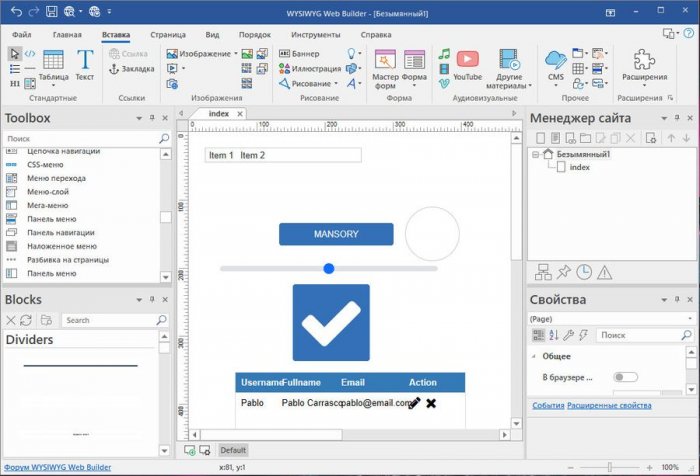Click the Toolbox search field
The width and height of the screenshot is (700, 476).
(80, 139)
